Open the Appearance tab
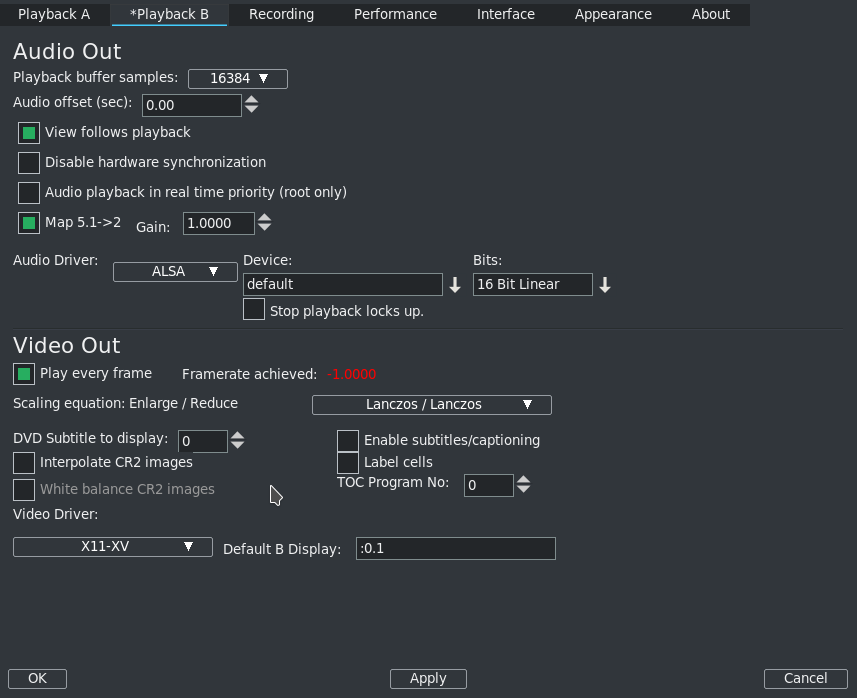The image size is (857, 698). 613,14
